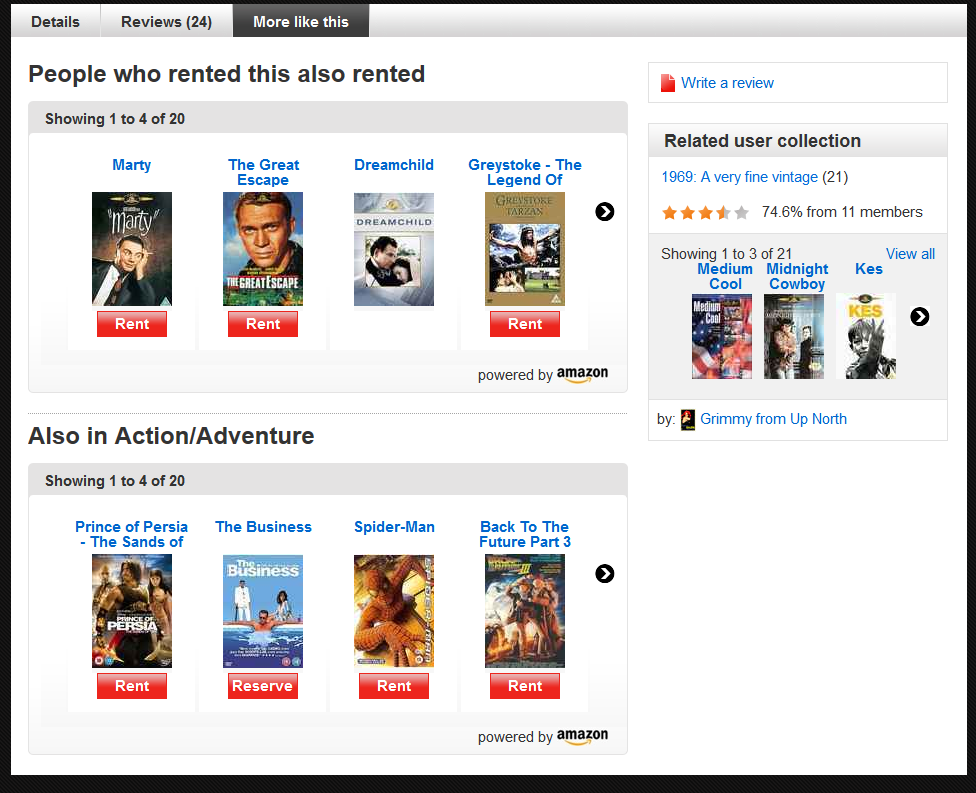Switch to the Details tab
Viewport: 976px width, 793px height.
tap(55, 22)
